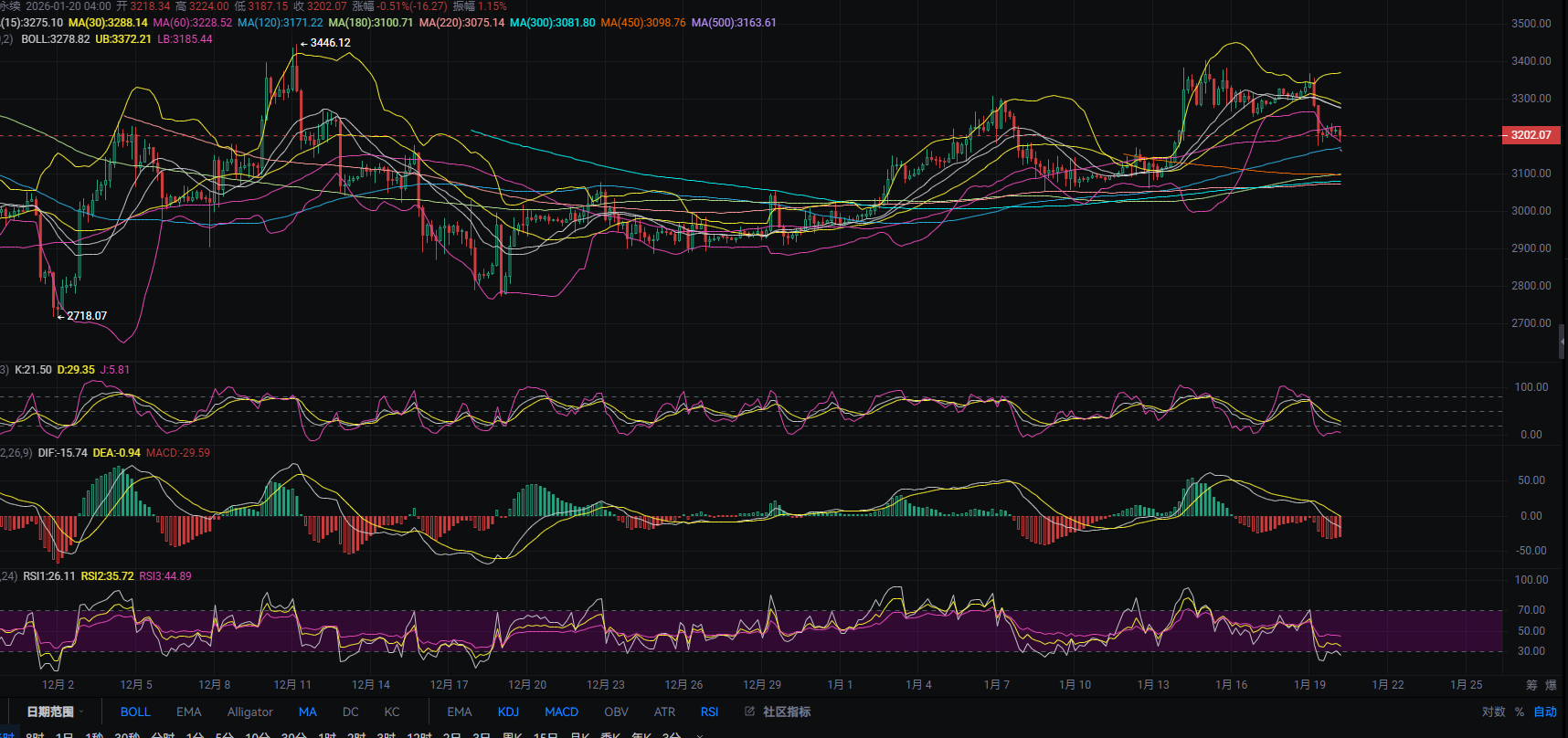This screenshot has width=1568, height=738.
Task: Toggle the MA overlay indicator
Action: (x=308, y=712)
